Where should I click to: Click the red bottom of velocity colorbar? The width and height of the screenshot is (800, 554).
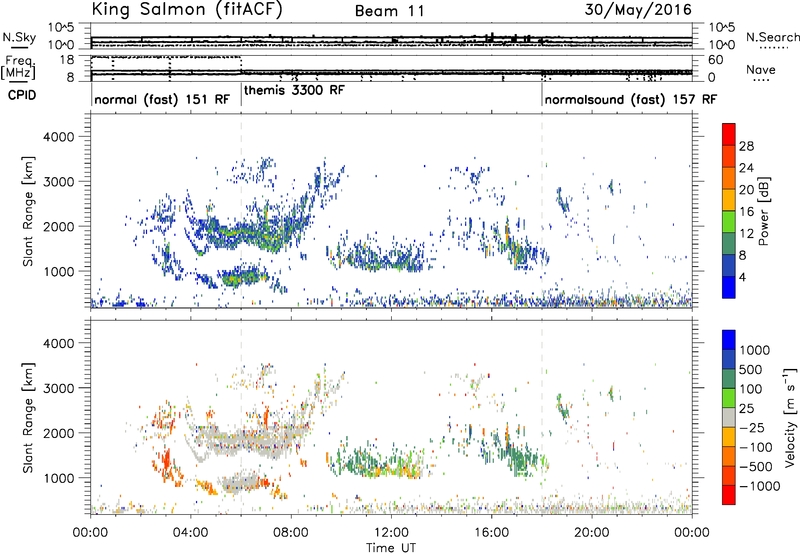tap(729, 495)
